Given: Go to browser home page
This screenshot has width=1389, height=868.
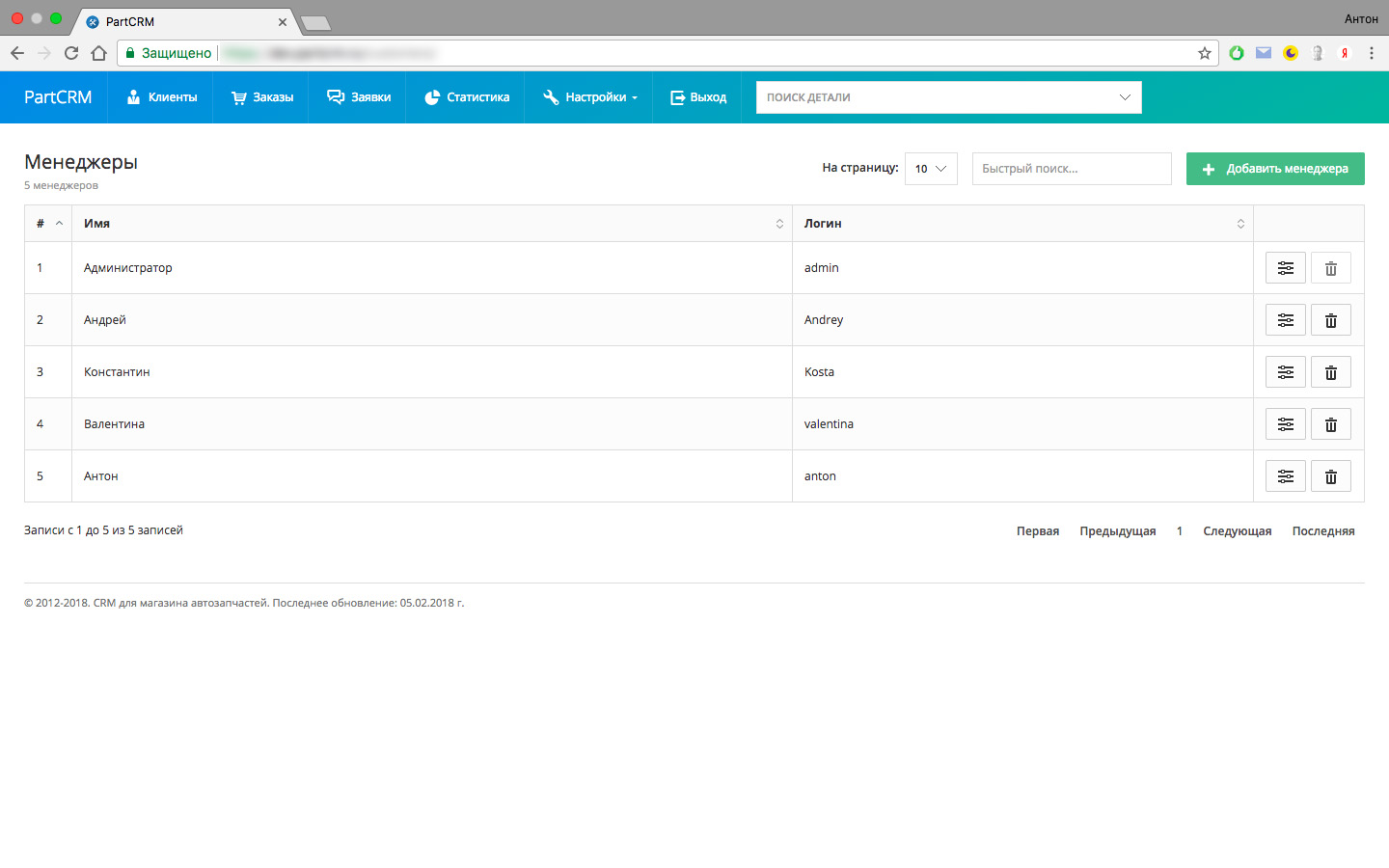Looking at the screenshot, I should tap(98, 53).
